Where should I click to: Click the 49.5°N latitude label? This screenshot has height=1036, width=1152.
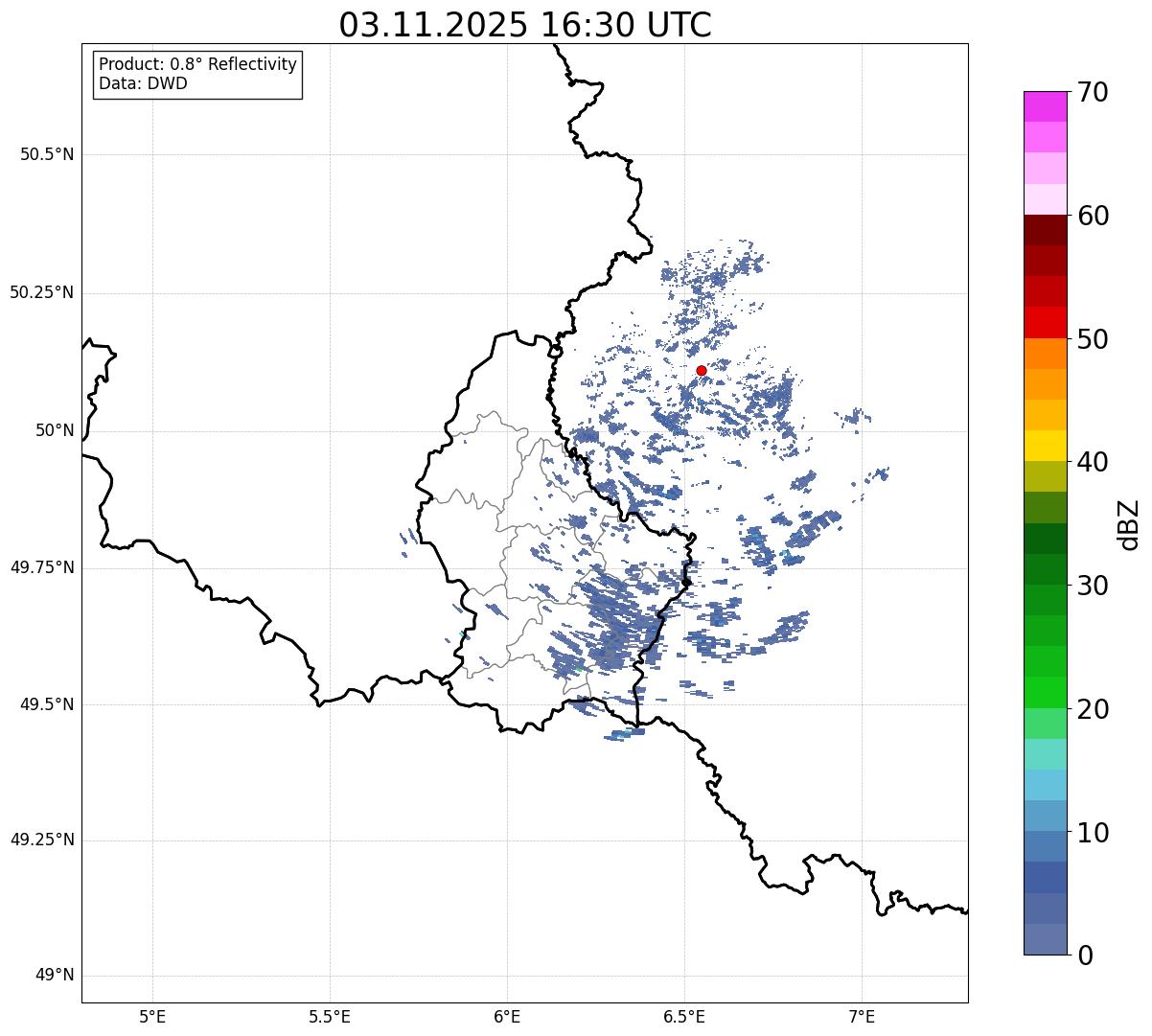click(x=47, y=704)
